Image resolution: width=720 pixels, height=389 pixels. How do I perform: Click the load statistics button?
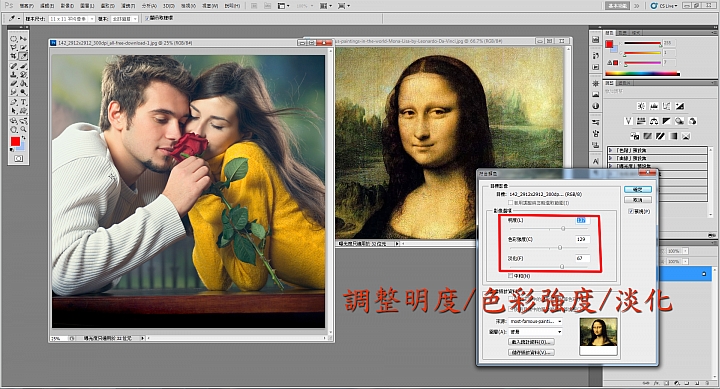531,342
